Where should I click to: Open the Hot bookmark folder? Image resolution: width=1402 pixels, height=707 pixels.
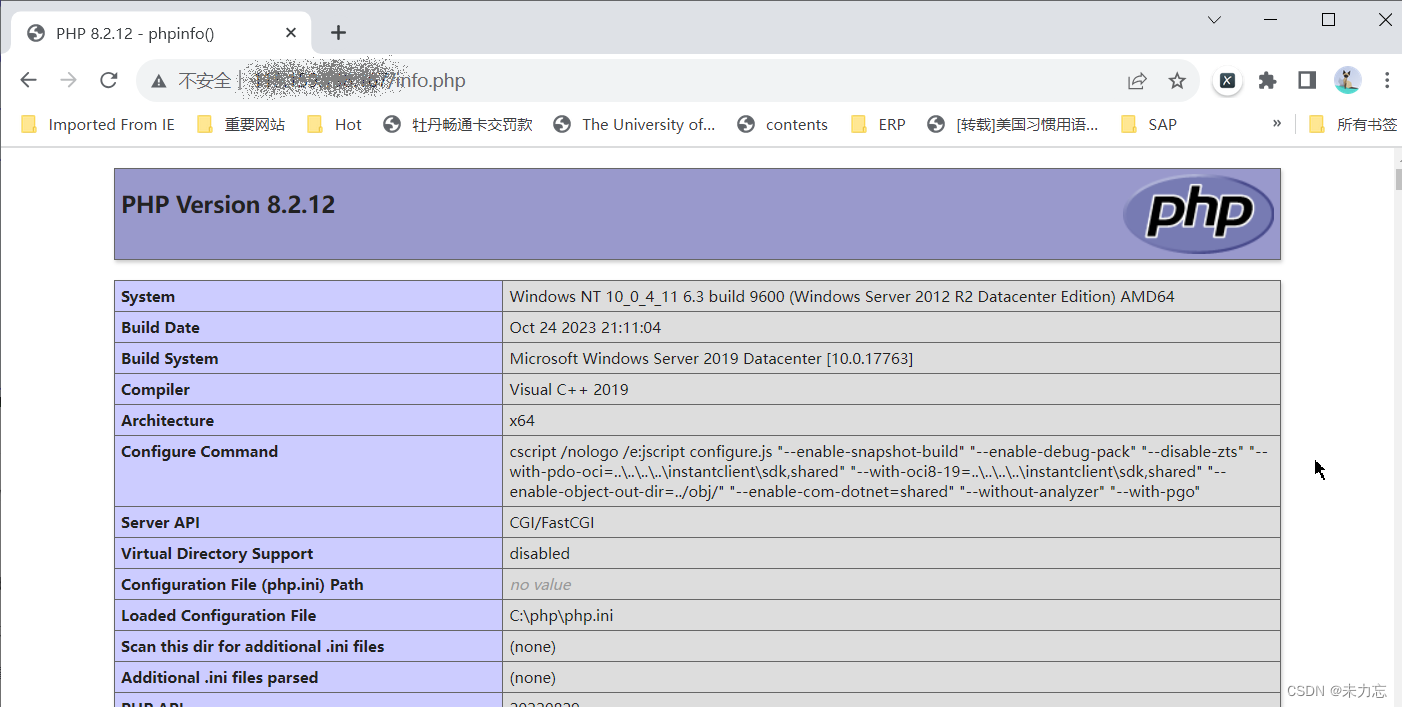pyautogui.click(x=335, y=124)
